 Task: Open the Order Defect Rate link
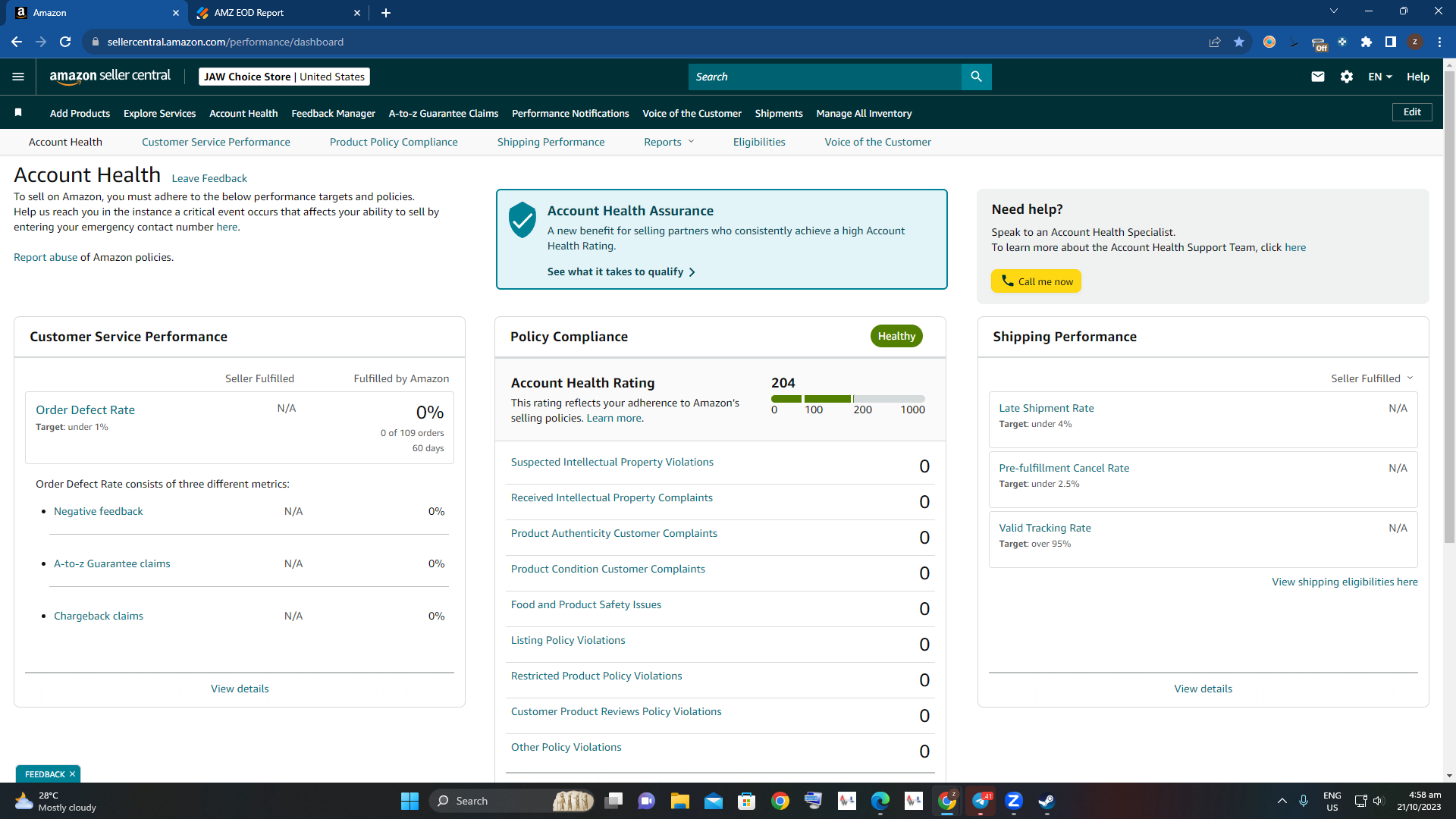(85, 409)
